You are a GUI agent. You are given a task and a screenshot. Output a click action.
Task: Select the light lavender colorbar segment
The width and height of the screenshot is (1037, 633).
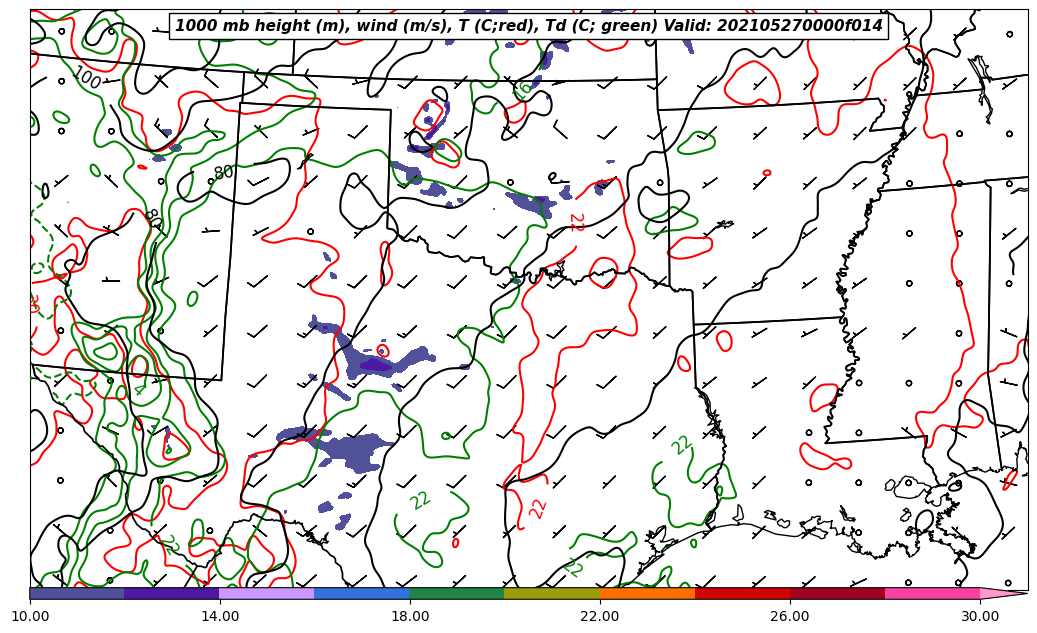click(x=267, y=593)
